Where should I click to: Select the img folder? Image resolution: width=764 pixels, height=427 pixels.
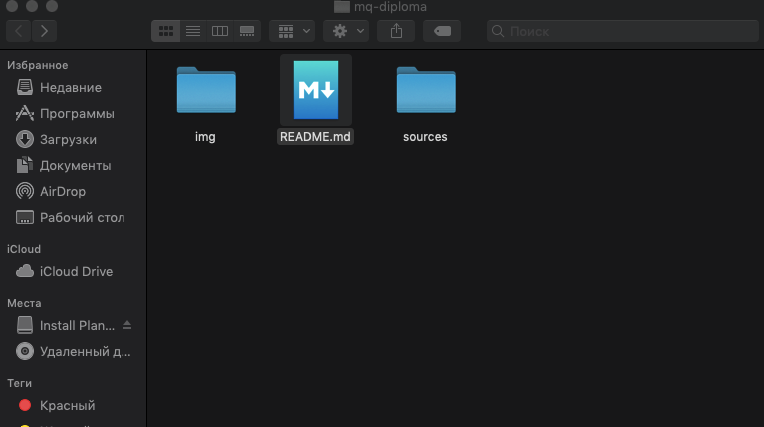point(206,90)
